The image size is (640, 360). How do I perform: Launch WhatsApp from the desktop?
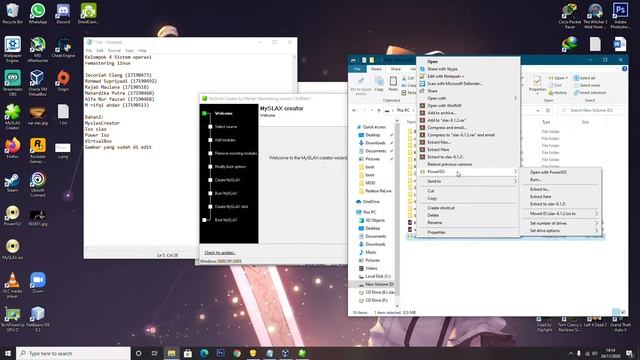[x=38, y=13]
